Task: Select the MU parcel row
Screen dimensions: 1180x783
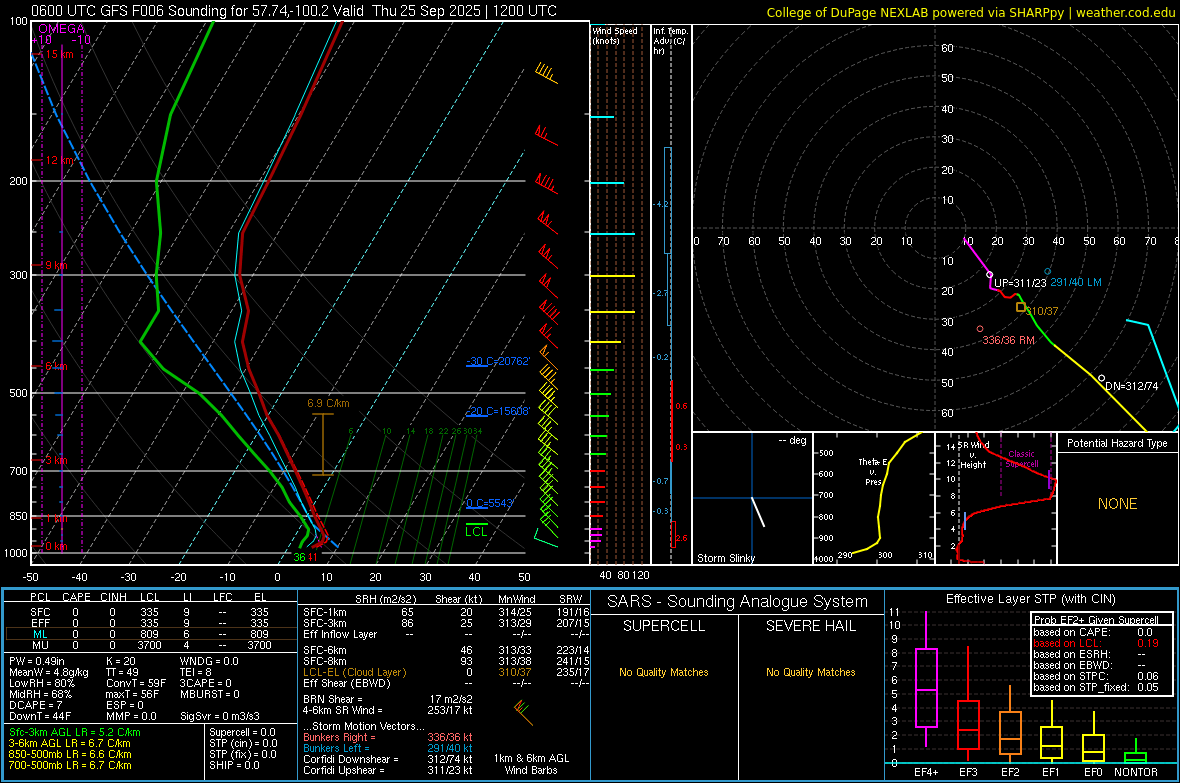Action: (151, 645)
